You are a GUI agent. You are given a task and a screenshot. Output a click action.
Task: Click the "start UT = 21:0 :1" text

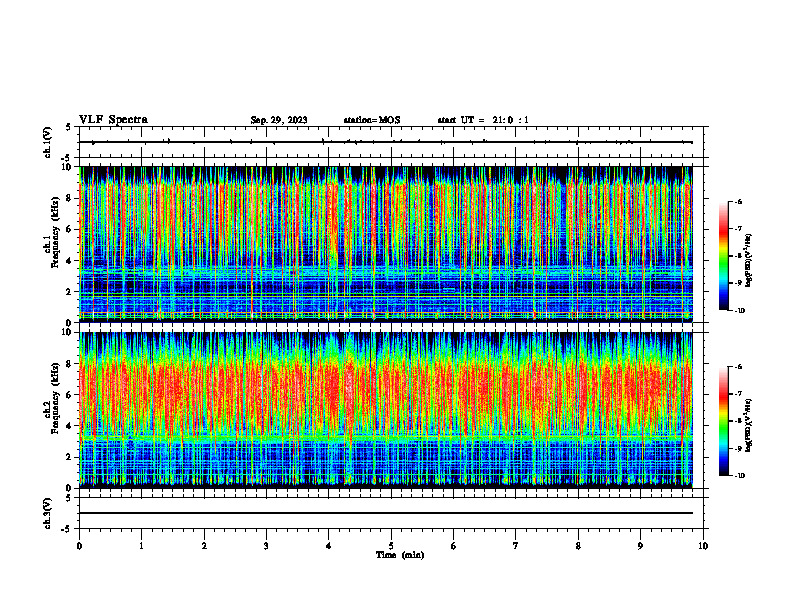(x=483, y=120)
